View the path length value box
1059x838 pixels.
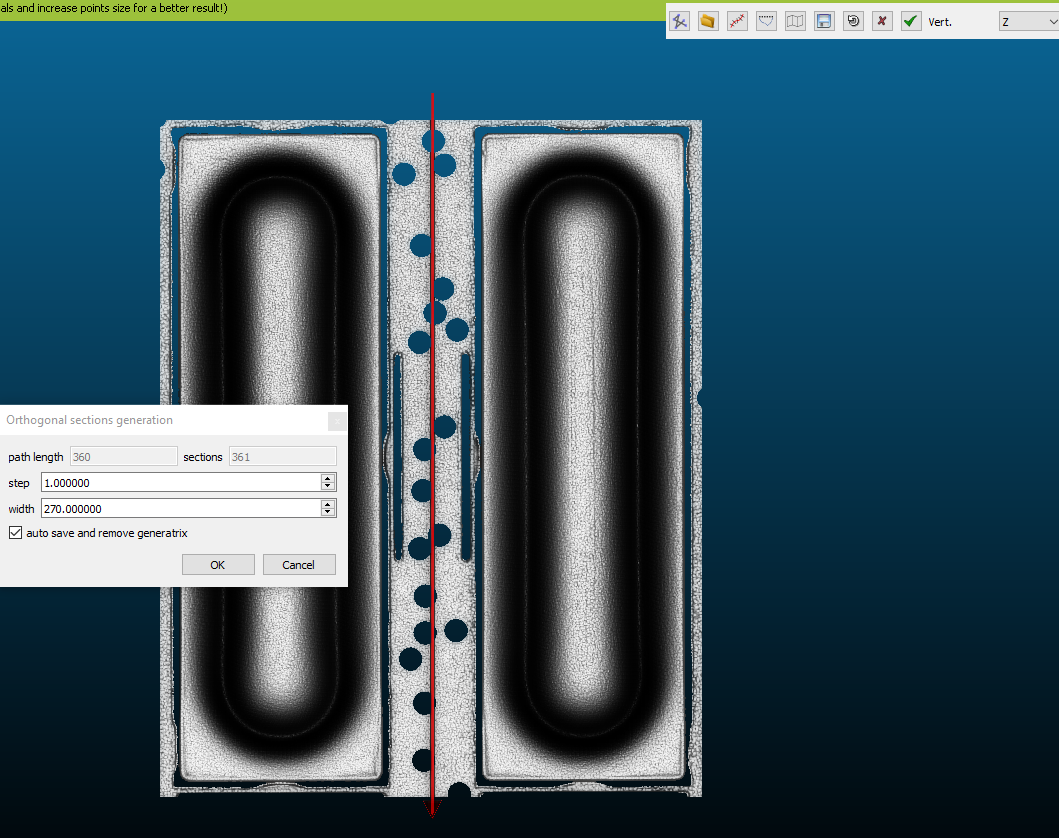click(123, 456)
